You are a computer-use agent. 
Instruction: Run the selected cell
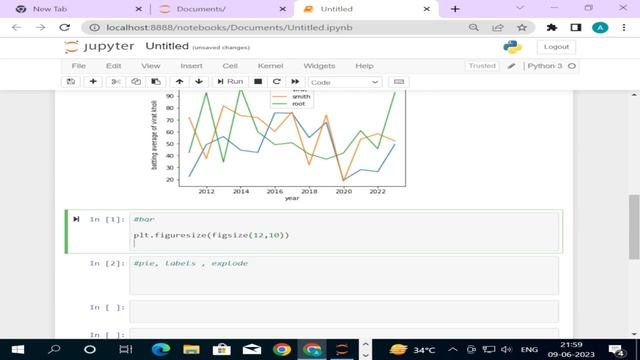click(230, 82)
